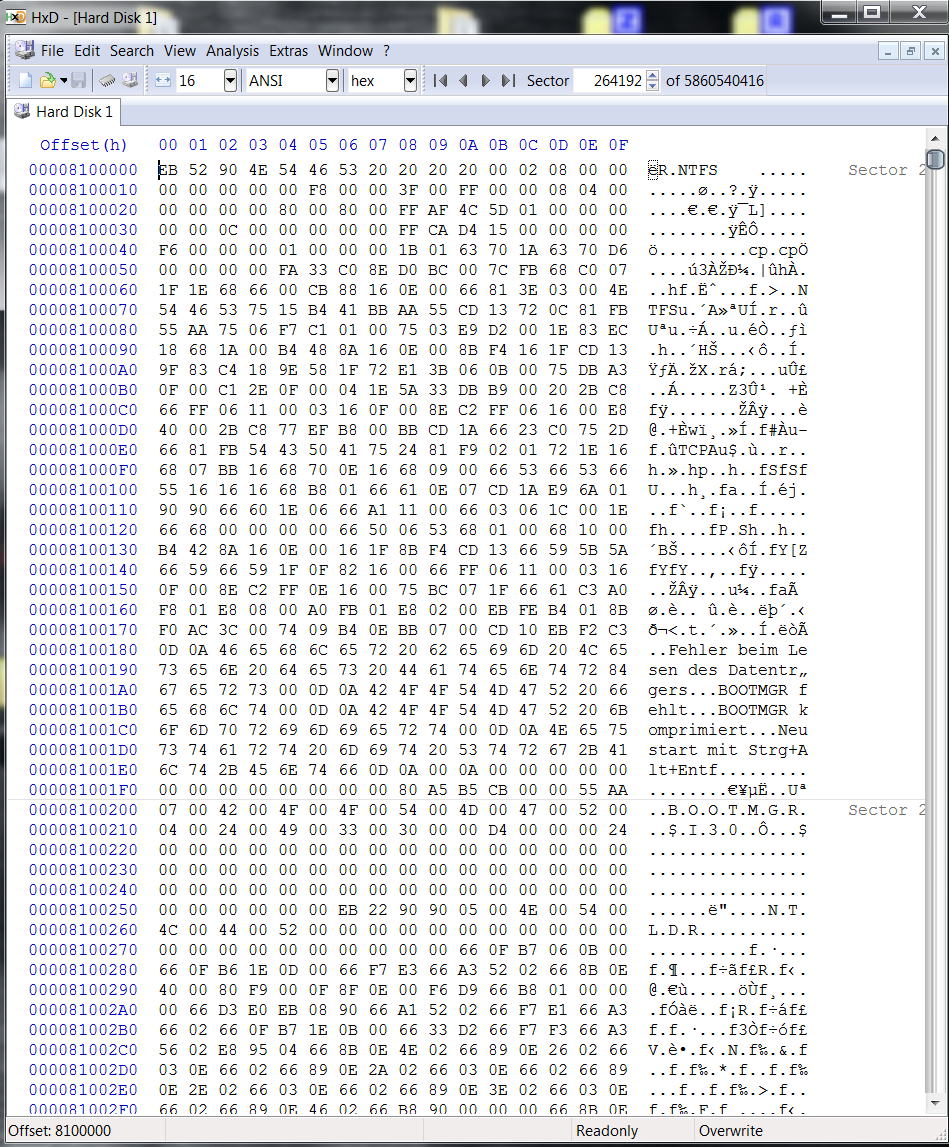Click offset row 00008100200

(x=83, y=810)
